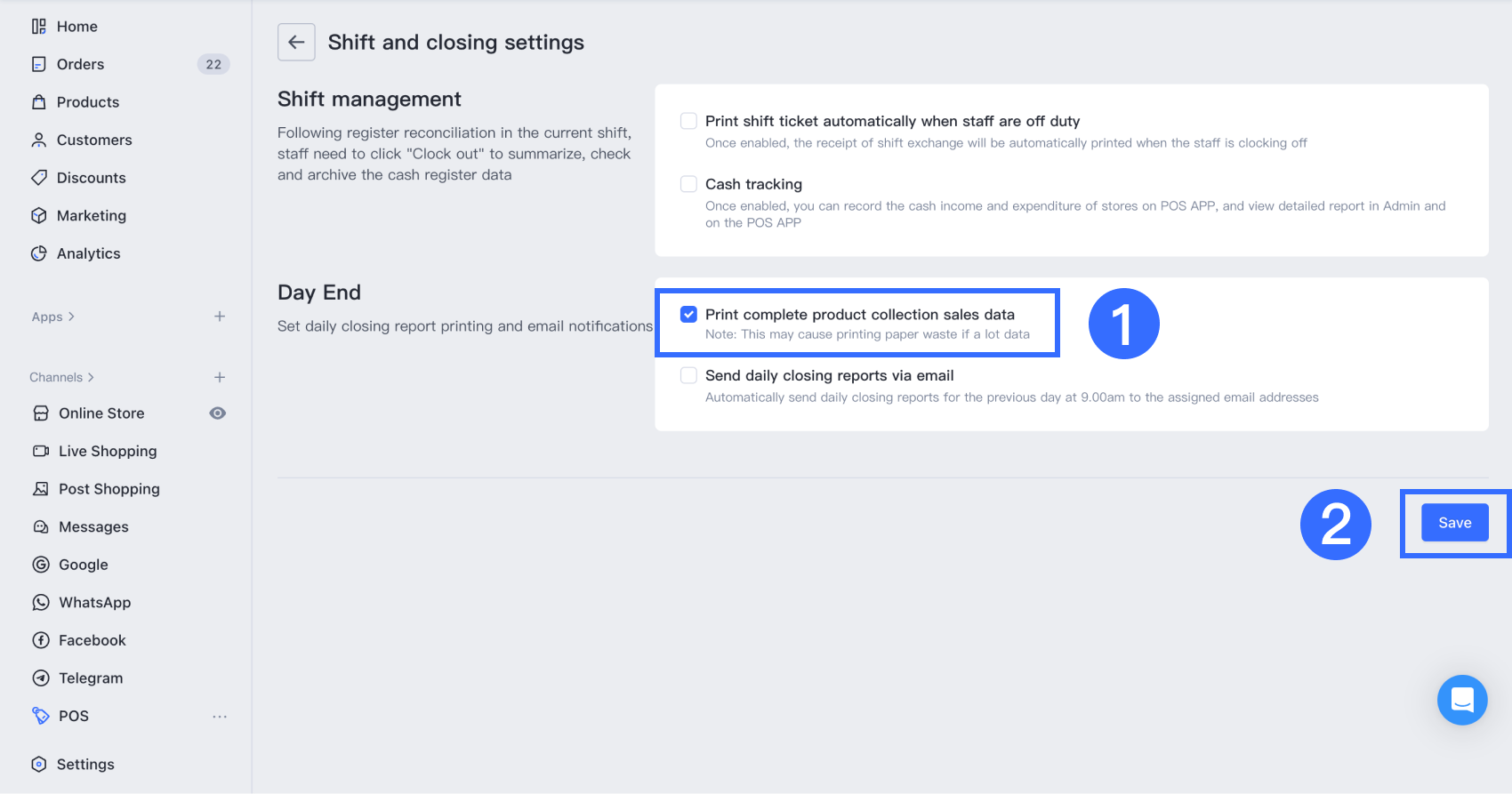Open the live chat support bubble
Image resolution: width=1512 pixels, height=794 pixels.
pyautogui.click(x=1461, y=700)
